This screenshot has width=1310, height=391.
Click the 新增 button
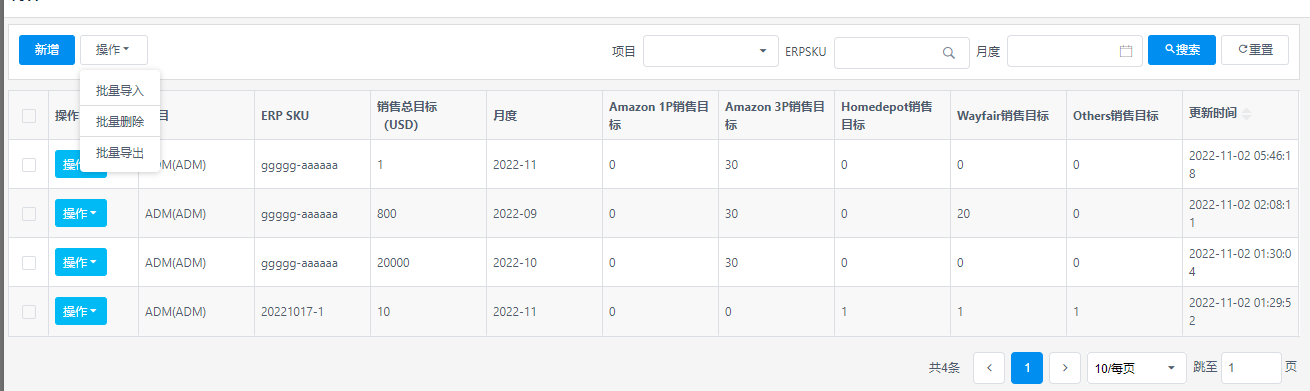(x=46, y=50)
